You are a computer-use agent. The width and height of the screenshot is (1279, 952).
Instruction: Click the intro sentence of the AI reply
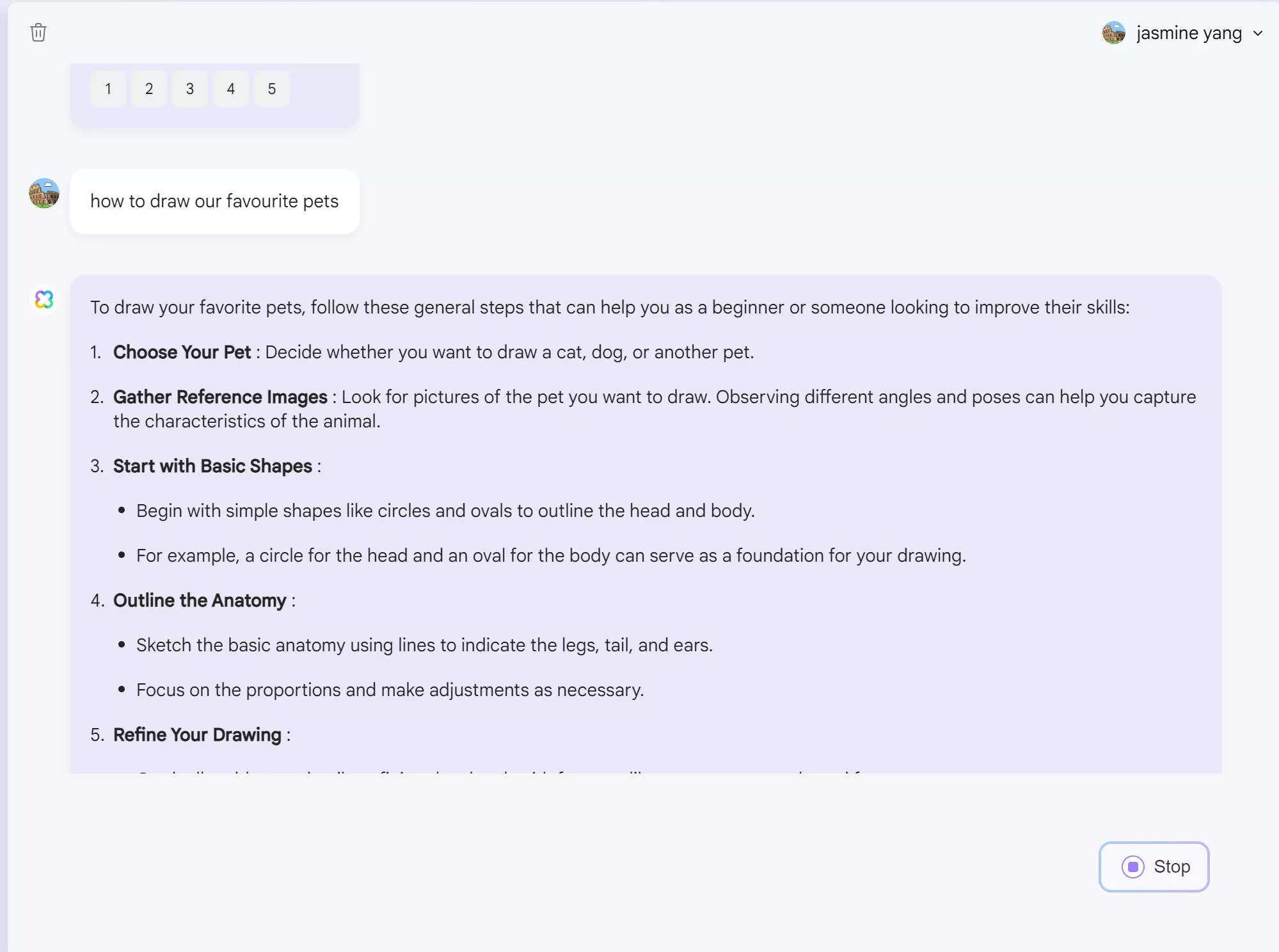click(609, 308)
